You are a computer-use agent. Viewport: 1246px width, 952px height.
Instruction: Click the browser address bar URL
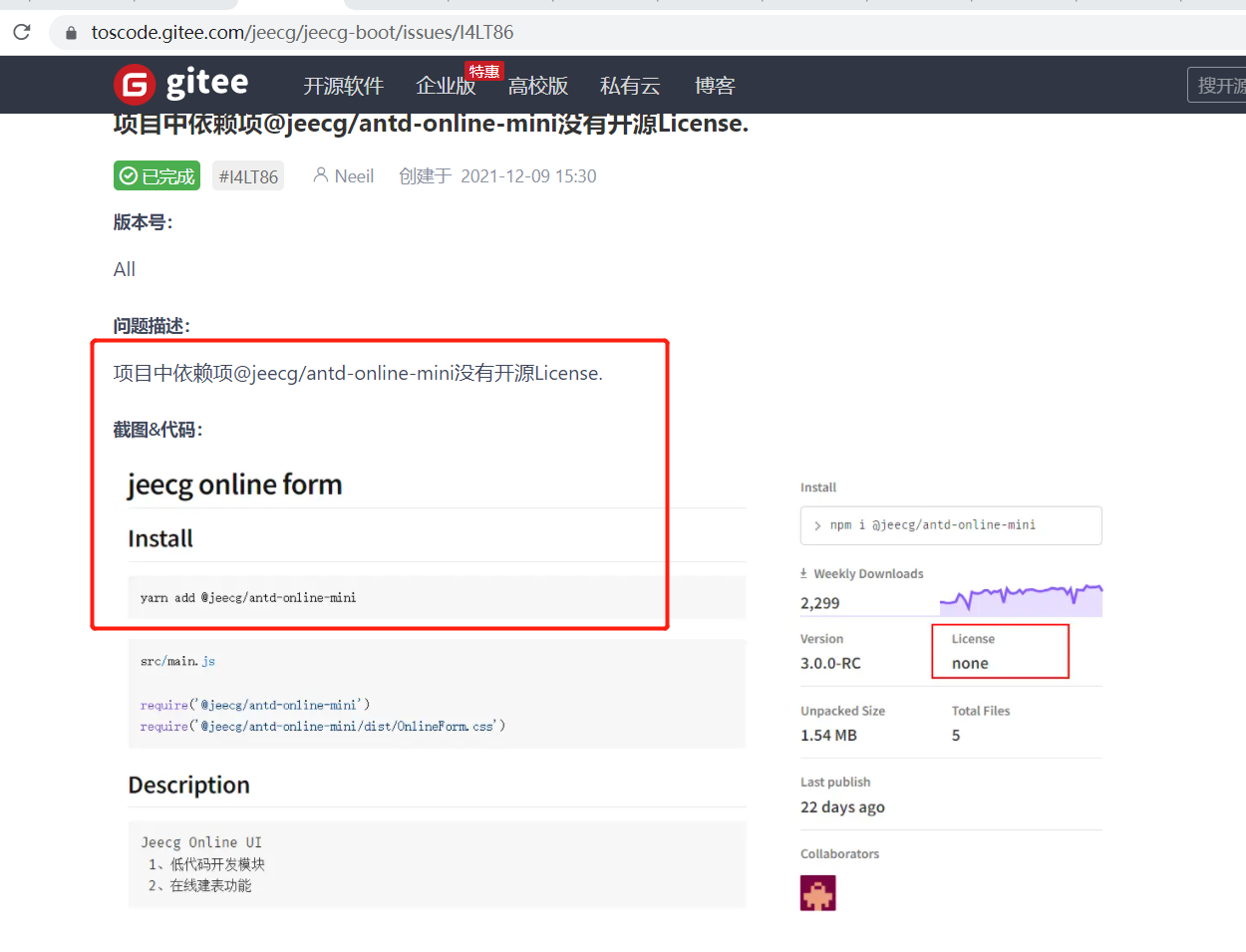pos(302,32)
